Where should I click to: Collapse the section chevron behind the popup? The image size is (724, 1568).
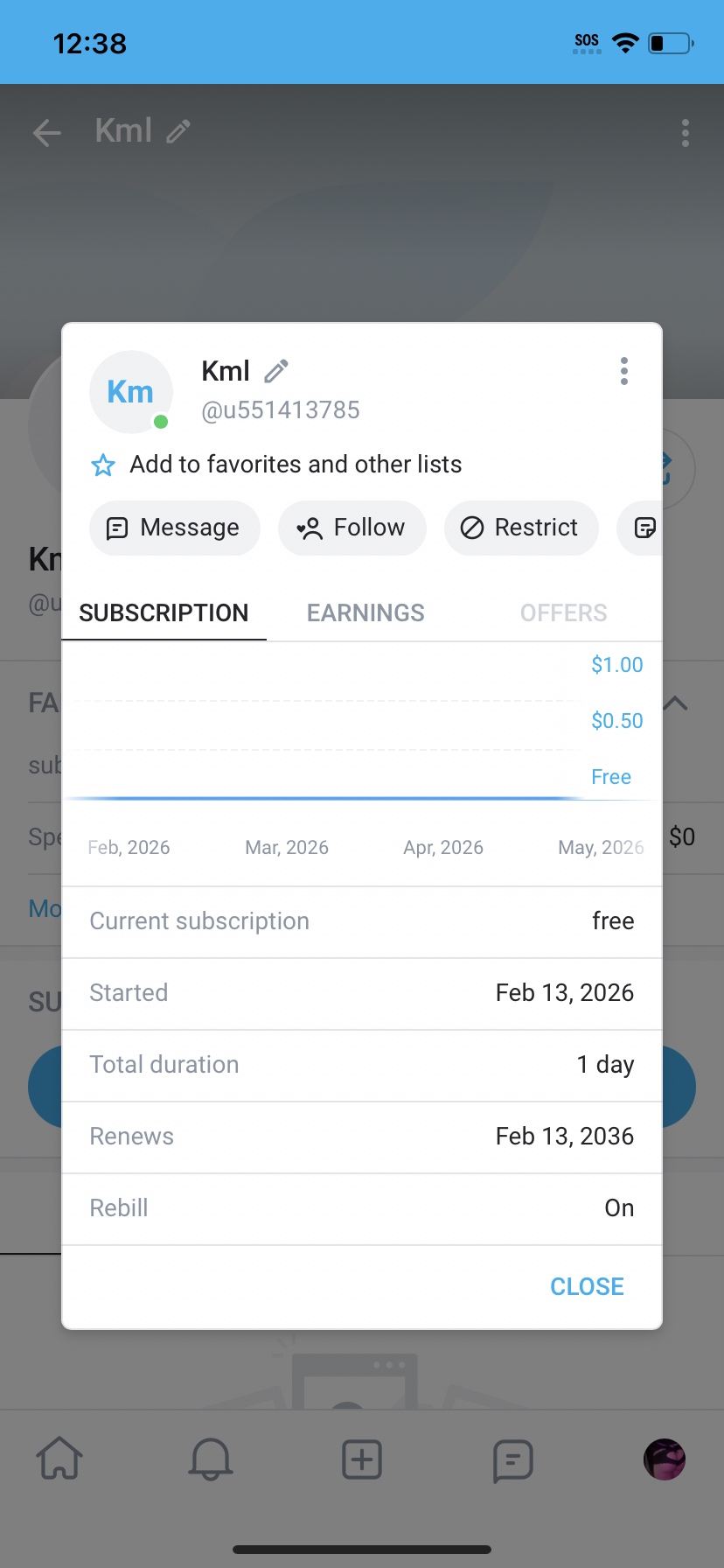[676, 703]
